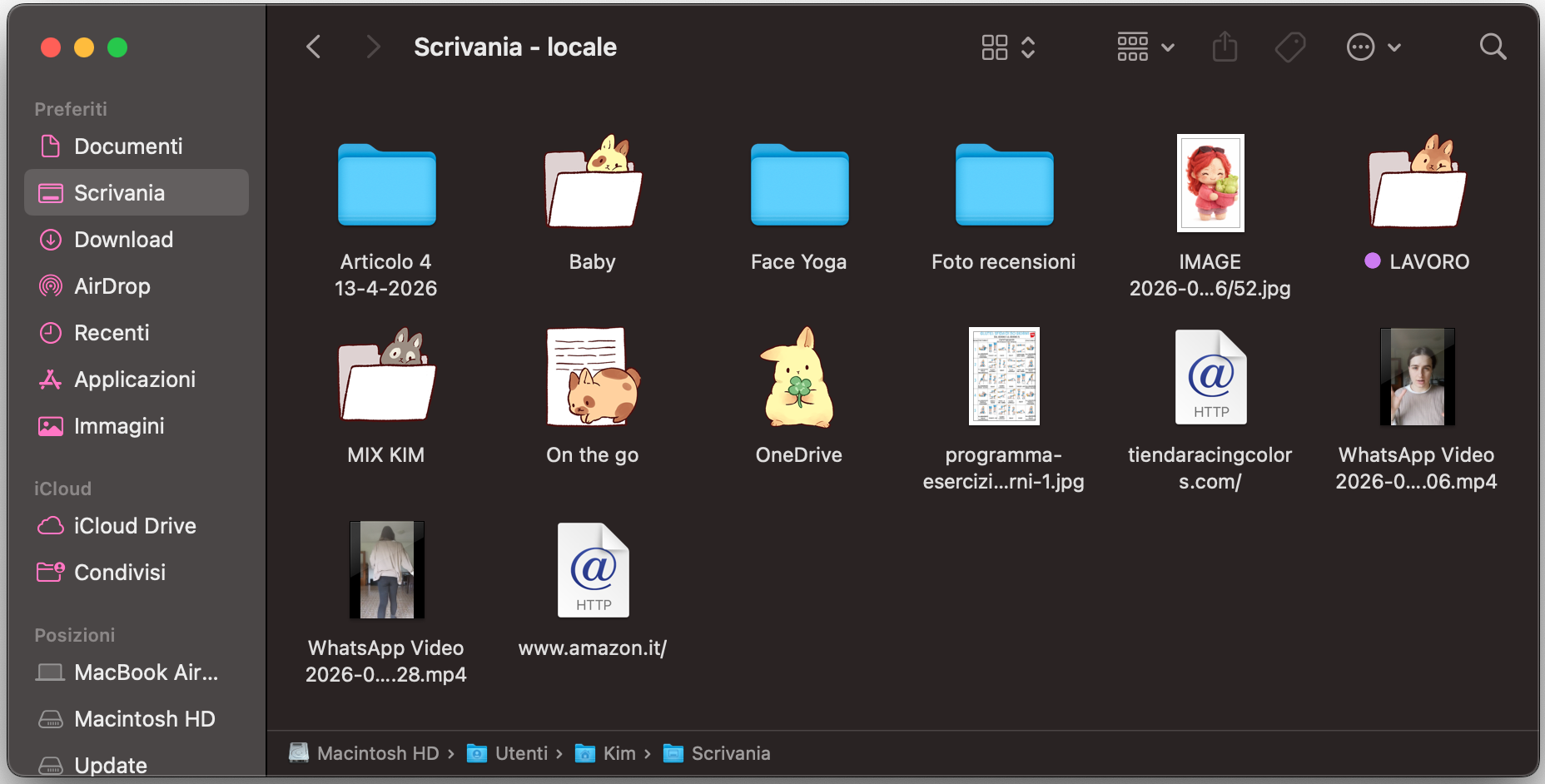Viewport: 1545px width, 784px height.
Task: Open the view options chevron next to grid icon
Action: click(1029, 47)
